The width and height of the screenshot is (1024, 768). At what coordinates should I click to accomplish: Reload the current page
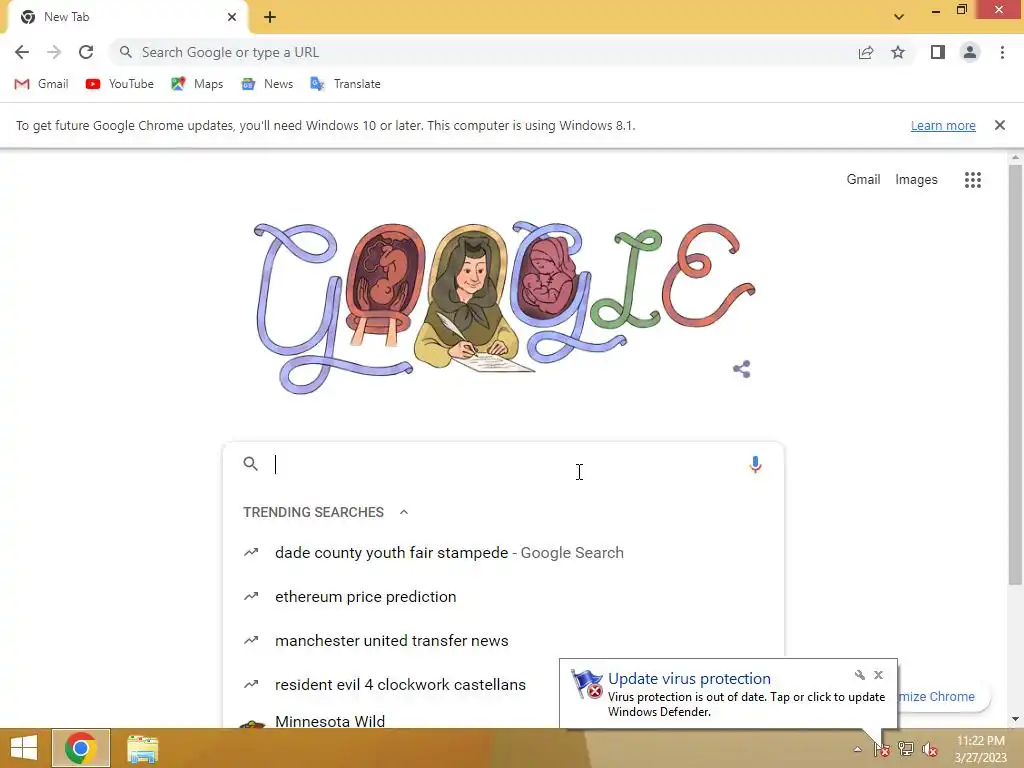pyautogui.click(x=86, y=52)
